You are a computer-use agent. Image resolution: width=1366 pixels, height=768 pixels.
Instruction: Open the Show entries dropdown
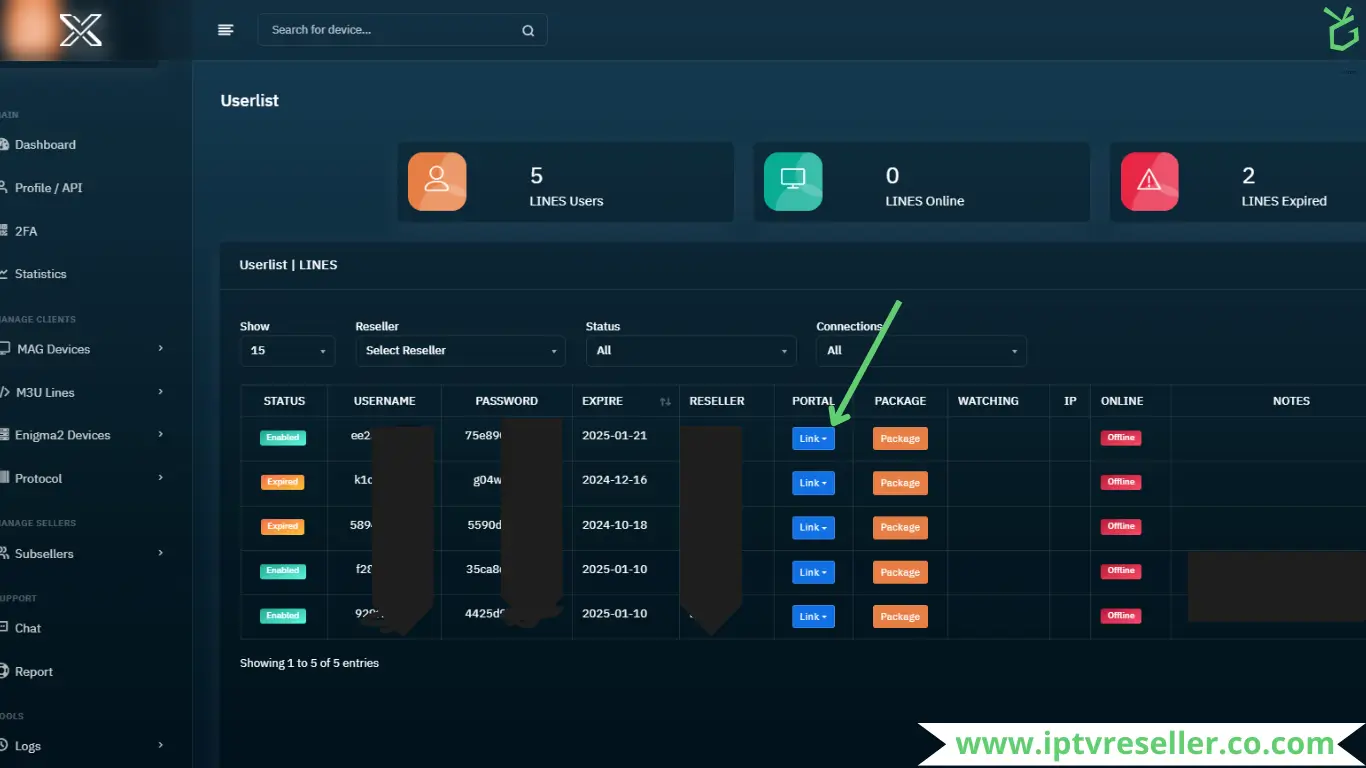click(x=287, y=351)
